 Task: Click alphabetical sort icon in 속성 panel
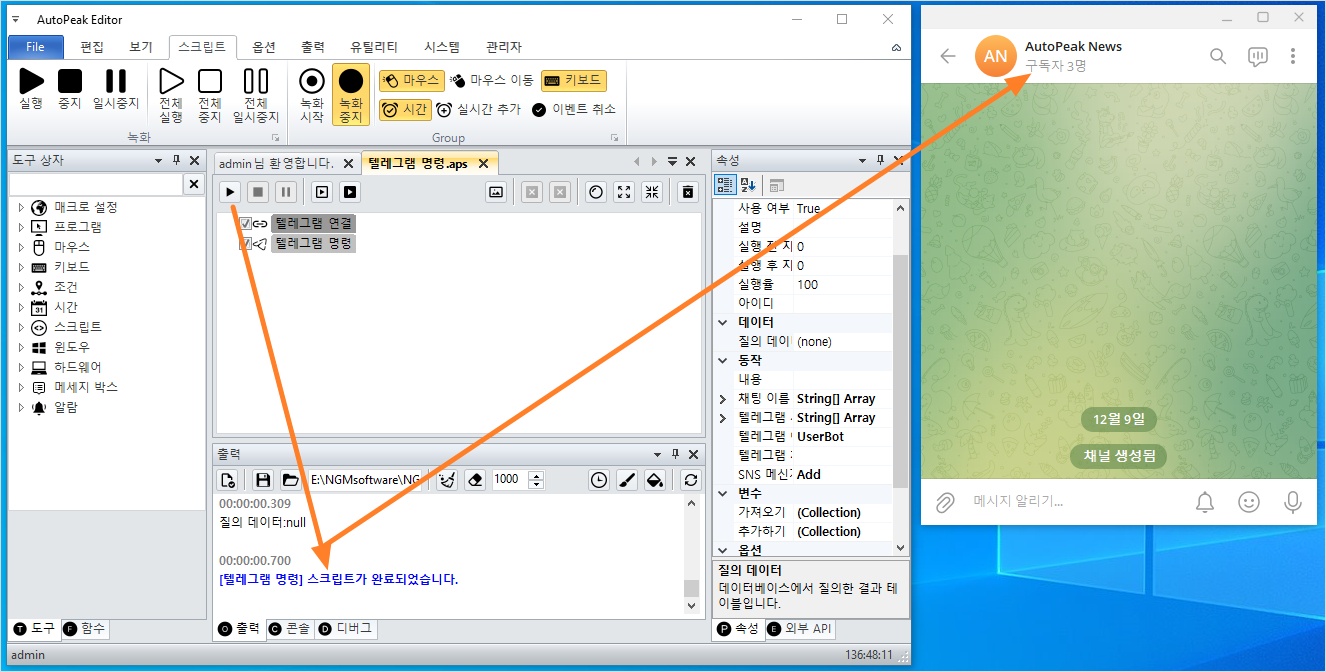pyautogui.click(x=748, y=185)
